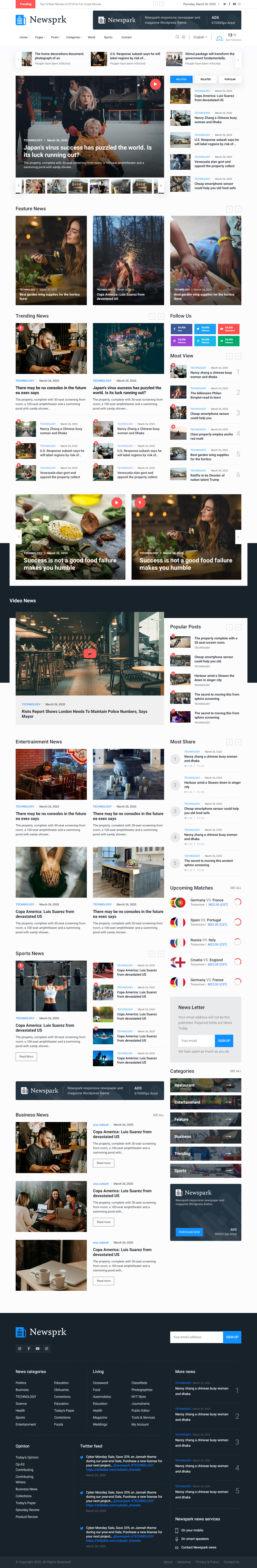Click Read More under Sports News article
This screenshot has height=1568, width=257.
pyautogui.click(x=26, y=1057)
